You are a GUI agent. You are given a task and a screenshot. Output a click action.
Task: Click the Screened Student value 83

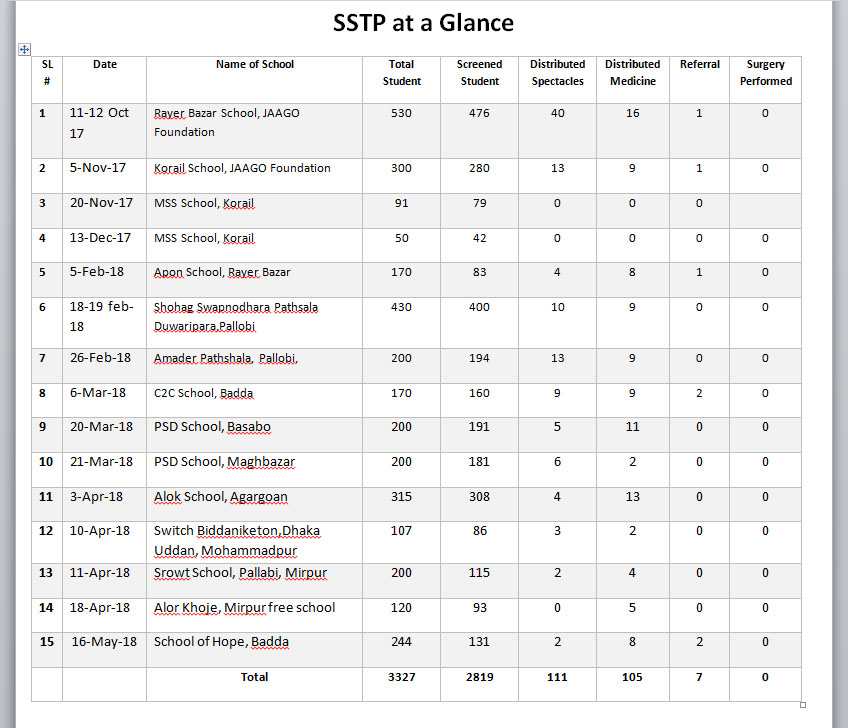480,272
